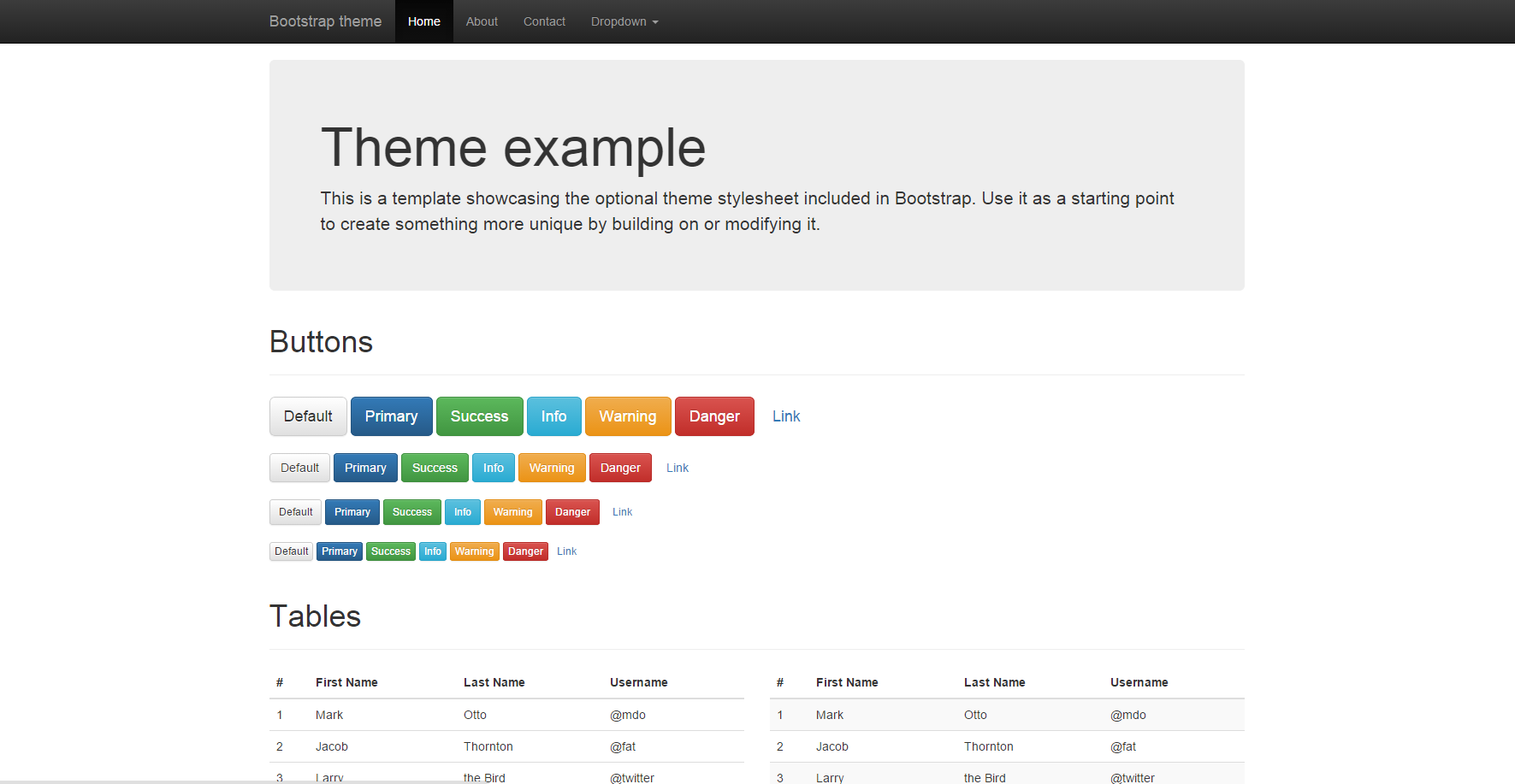
Task: Follow the large Link button
Action: [x=786, y=416]
